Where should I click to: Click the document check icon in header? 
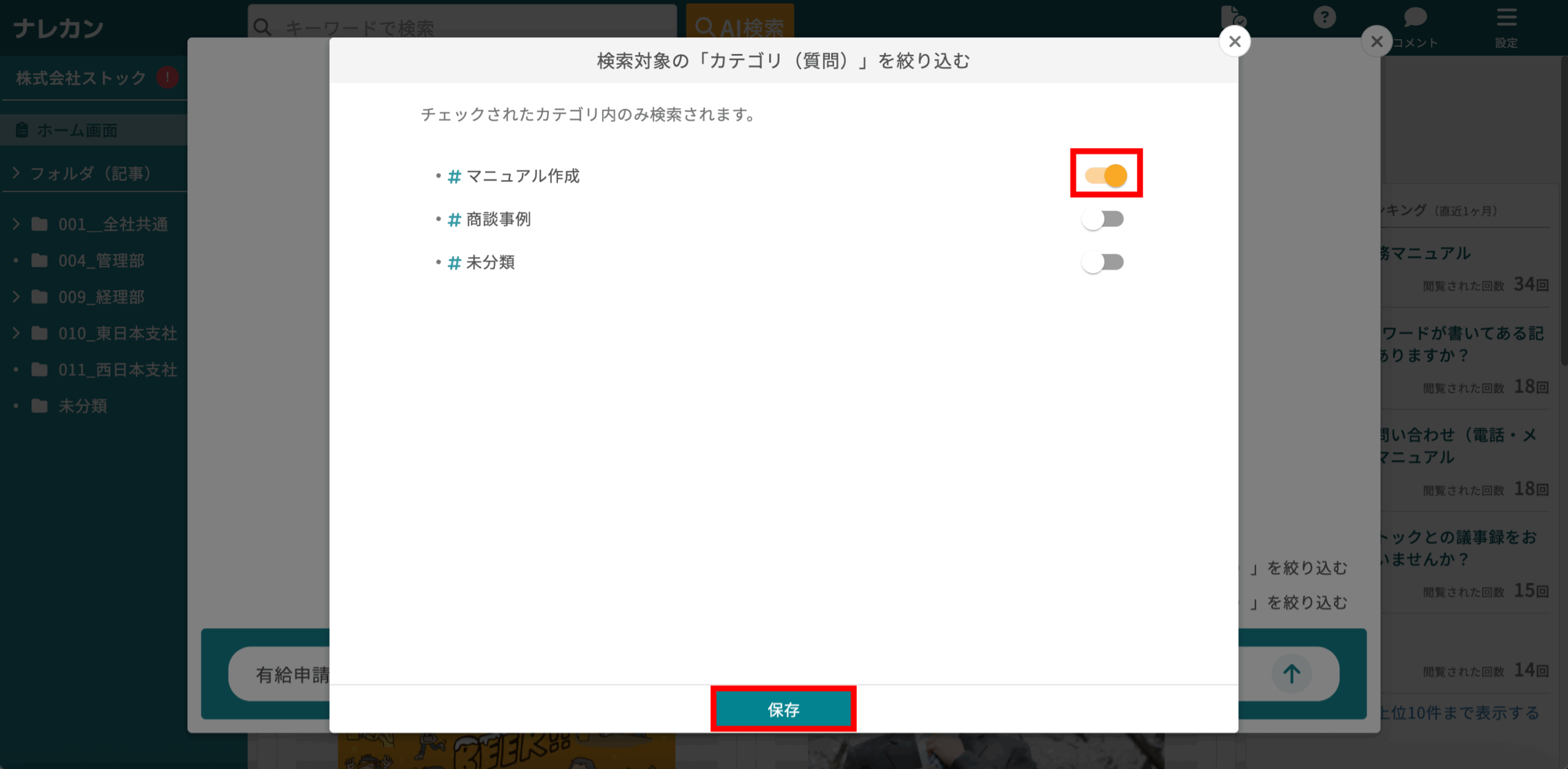[x=1232, y=17]
